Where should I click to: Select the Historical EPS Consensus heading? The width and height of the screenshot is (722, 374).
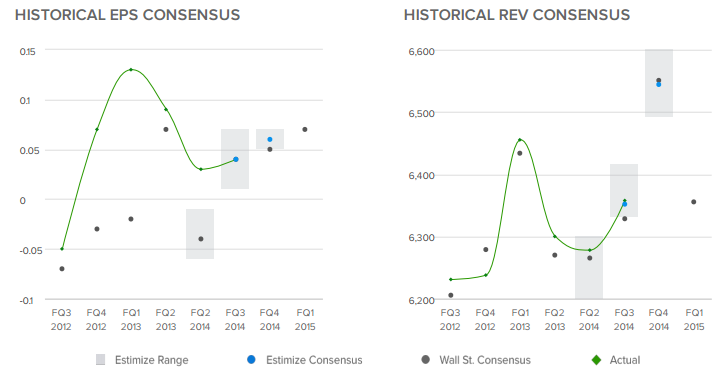[x=128, y=15]
